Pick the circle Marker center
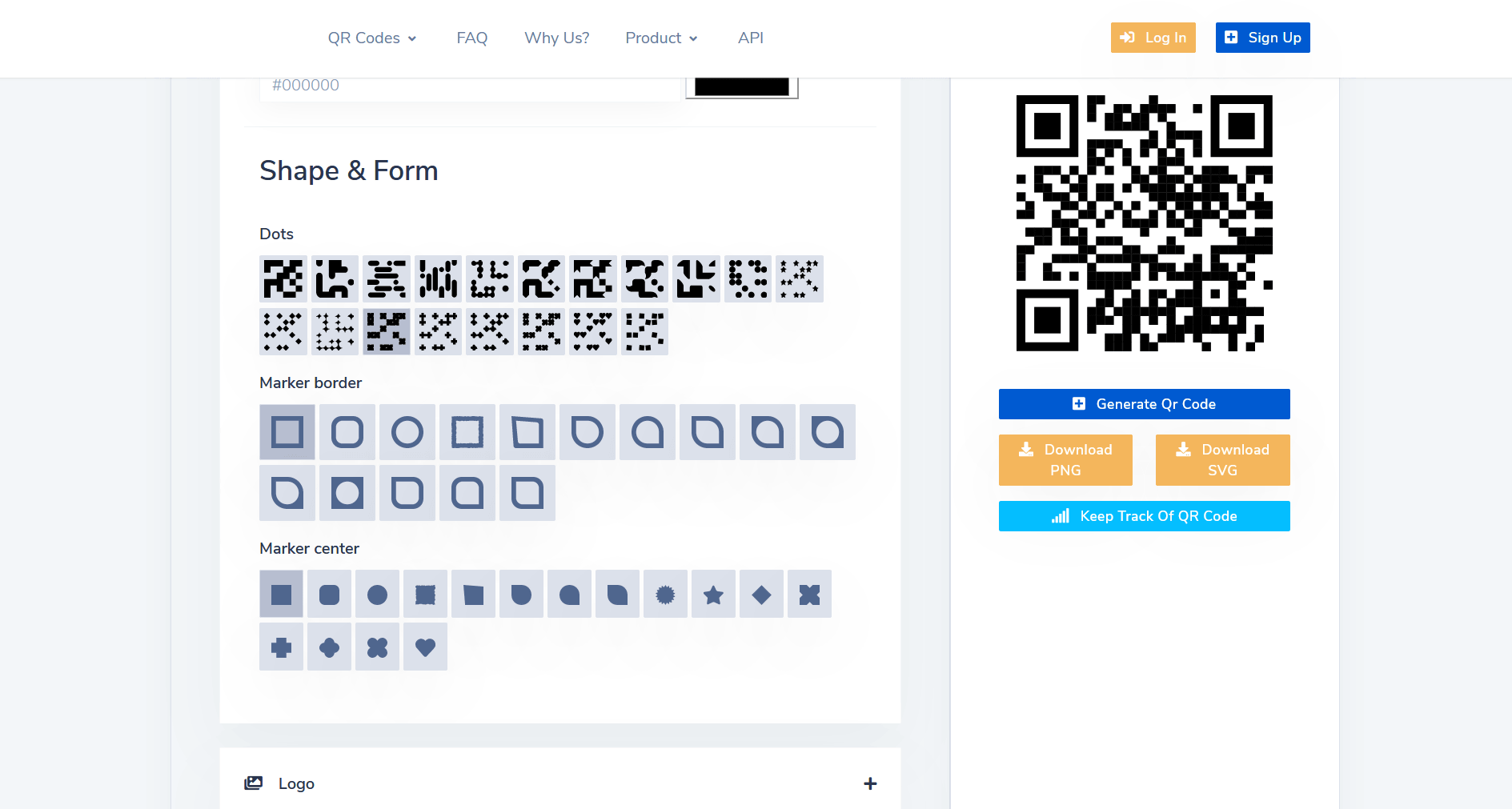This screenshot has height=809, width=1512. pyautogui.click(x=377, y=594)
